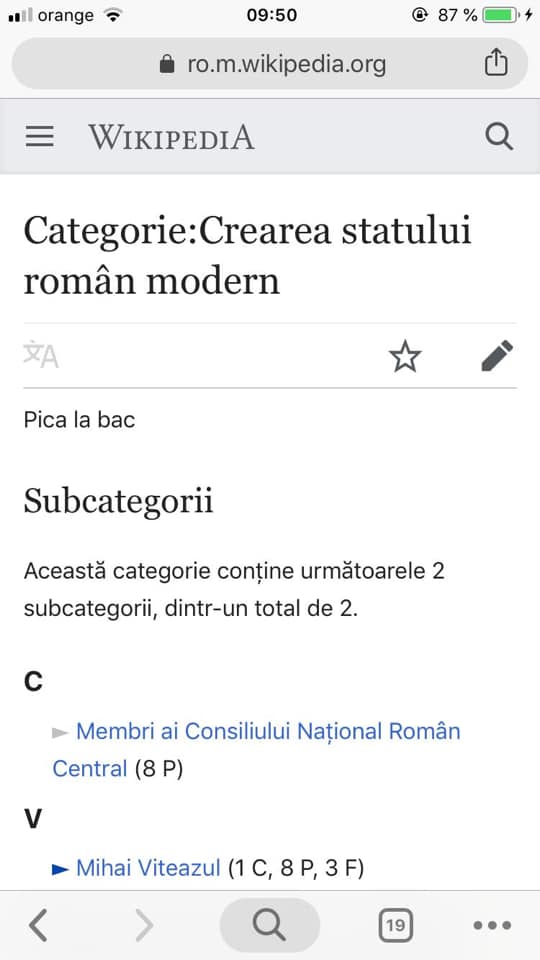This screenshot has height=960, width=540.
Task: Tap the bottom bar search button
Action: tap(269, 925)
